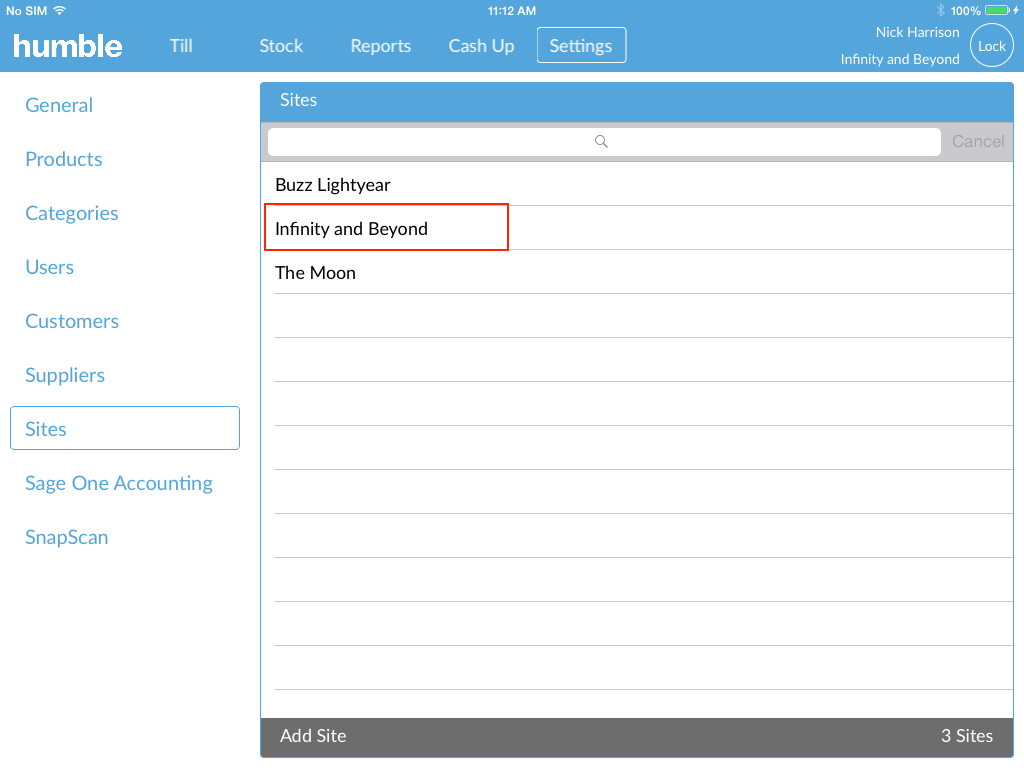Open Products settings
The height and width of the screenshot is (768, 1024).
[x=64, y=159]
